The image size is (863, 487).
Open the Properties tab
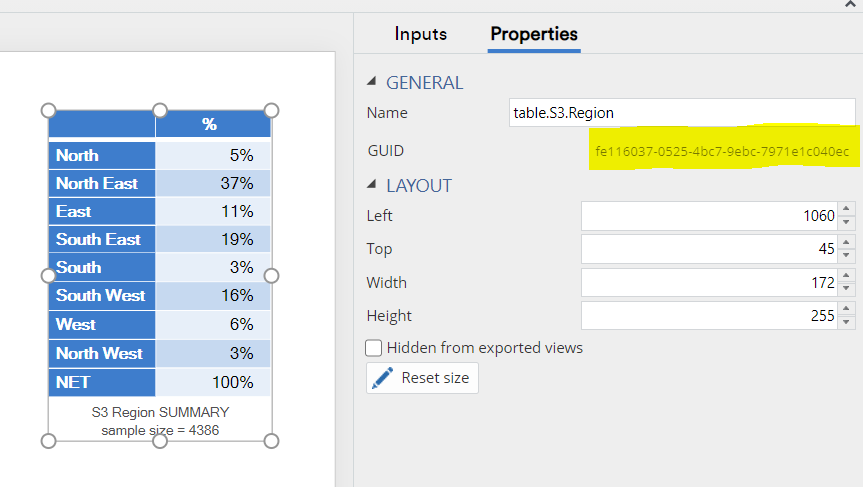point(534,34)
